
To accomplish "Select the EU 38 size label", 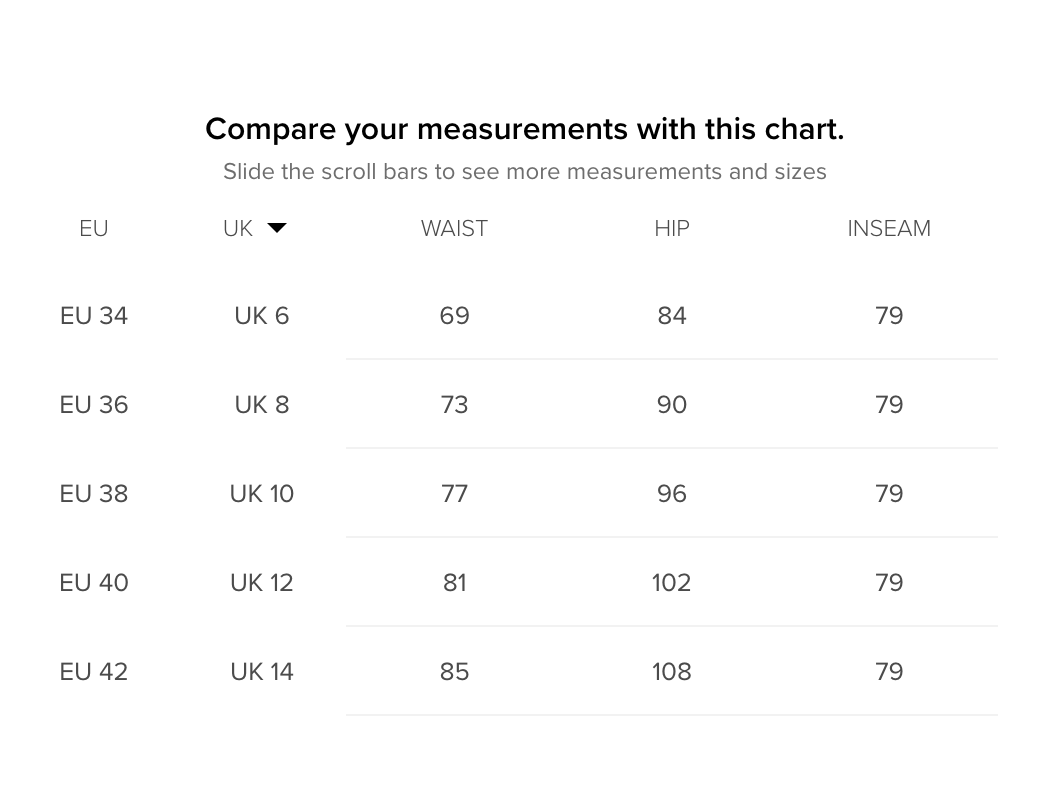I will coord(93,493).
